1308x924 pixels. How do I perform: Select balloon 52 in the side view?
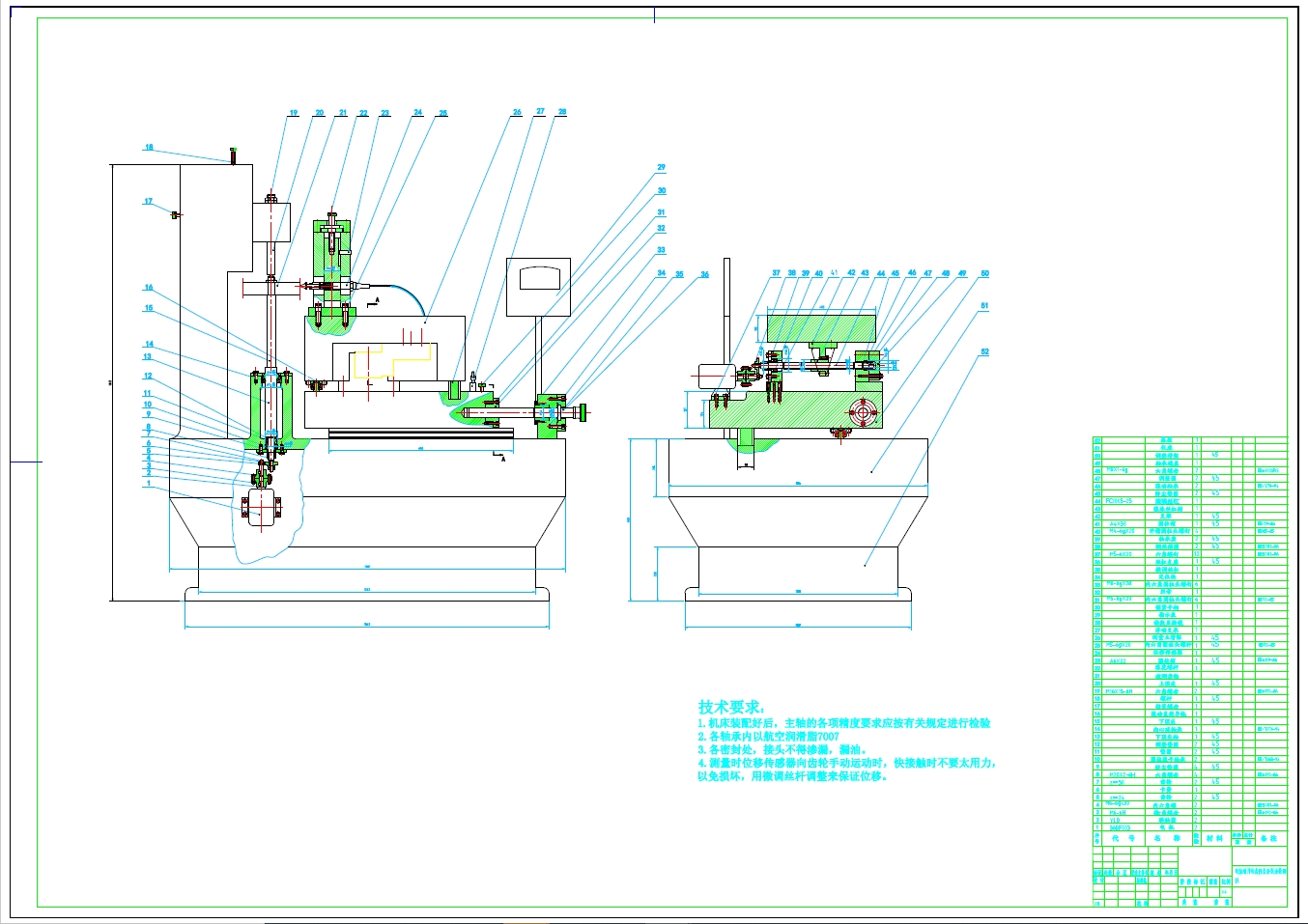[985, 351]
